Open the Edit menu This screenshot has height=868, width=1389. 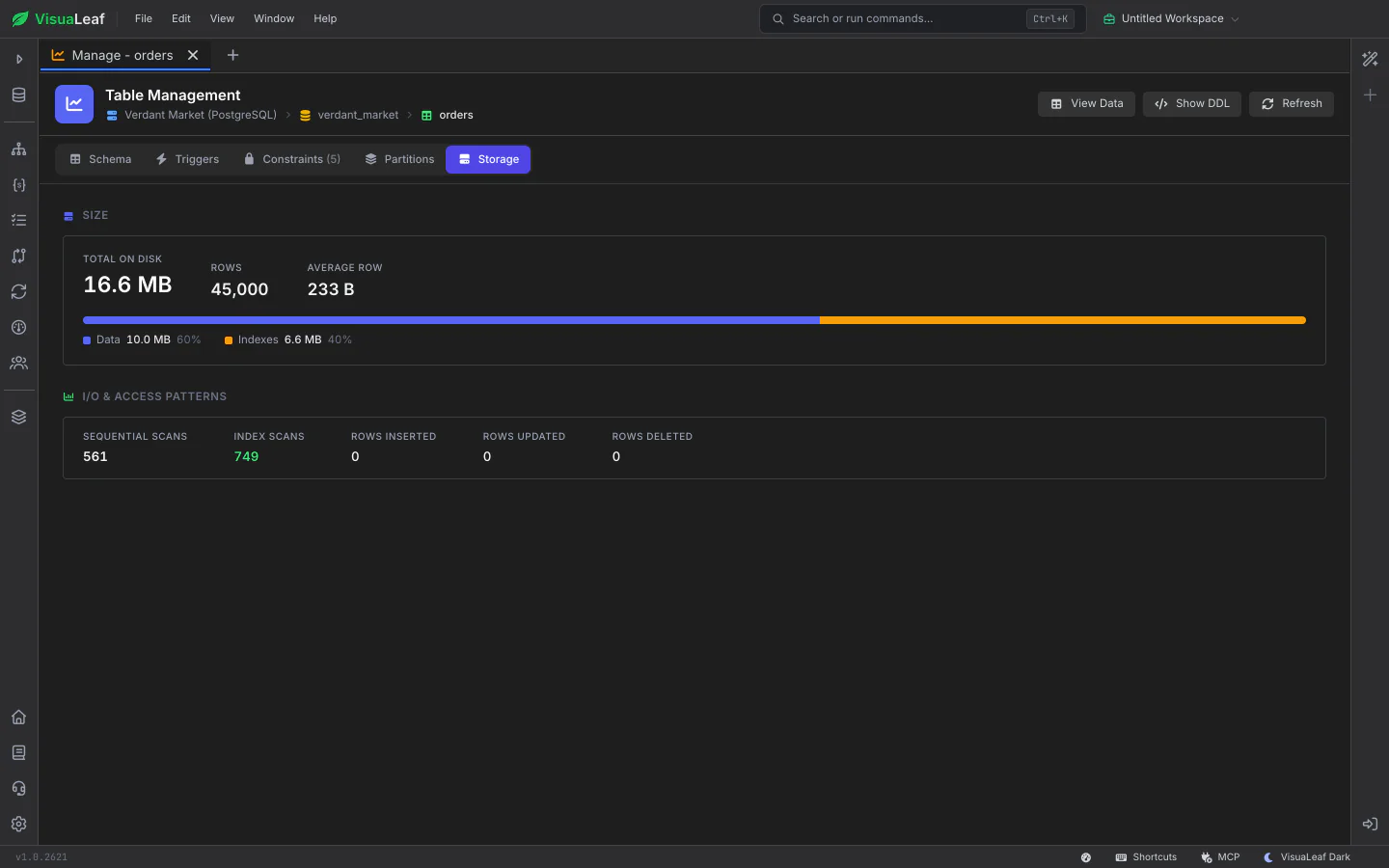coord(181,18)
